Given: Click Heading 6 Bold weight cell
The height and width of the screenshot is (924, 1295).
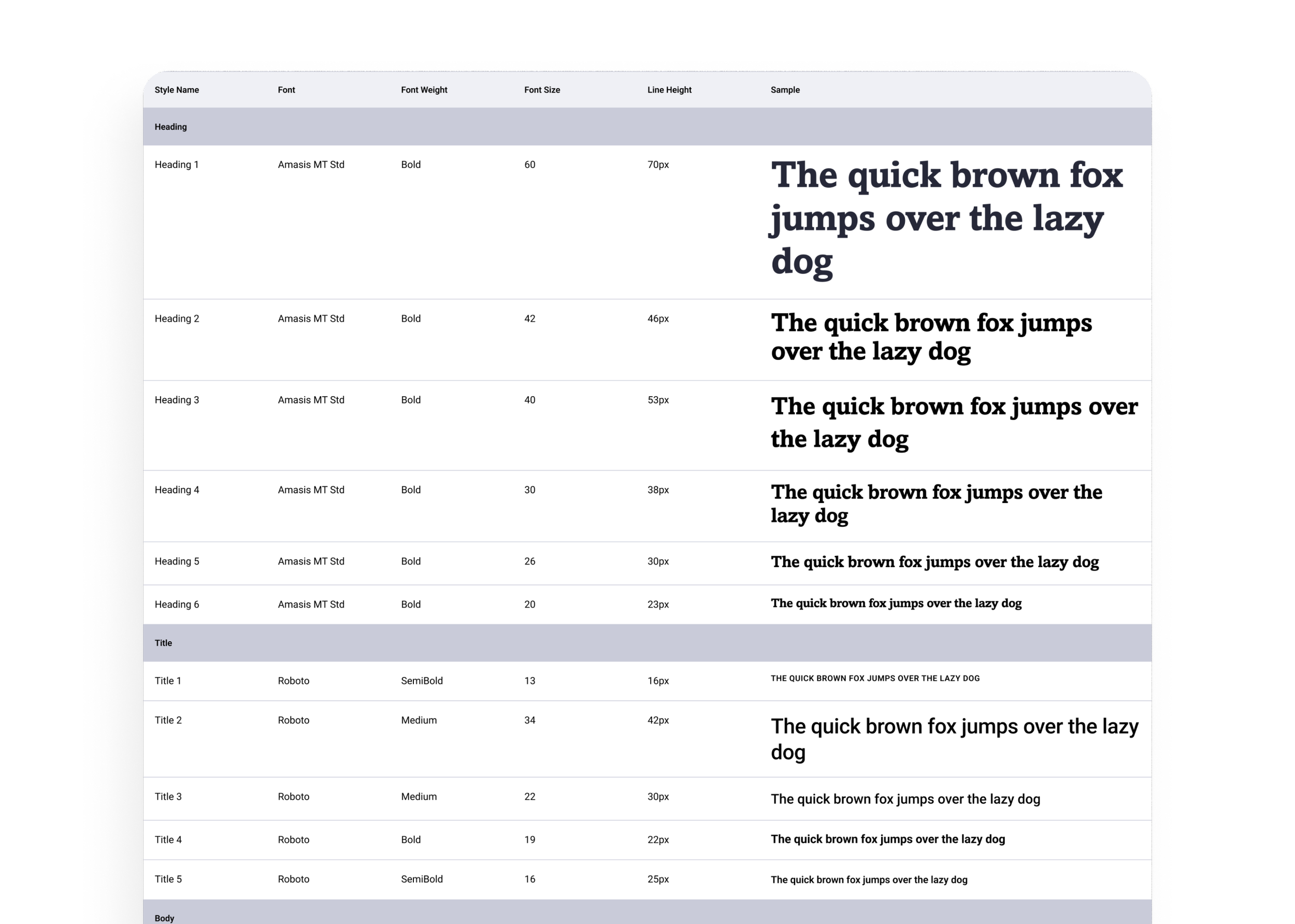Looking at the screenshot, I should (x=410, y=604).
